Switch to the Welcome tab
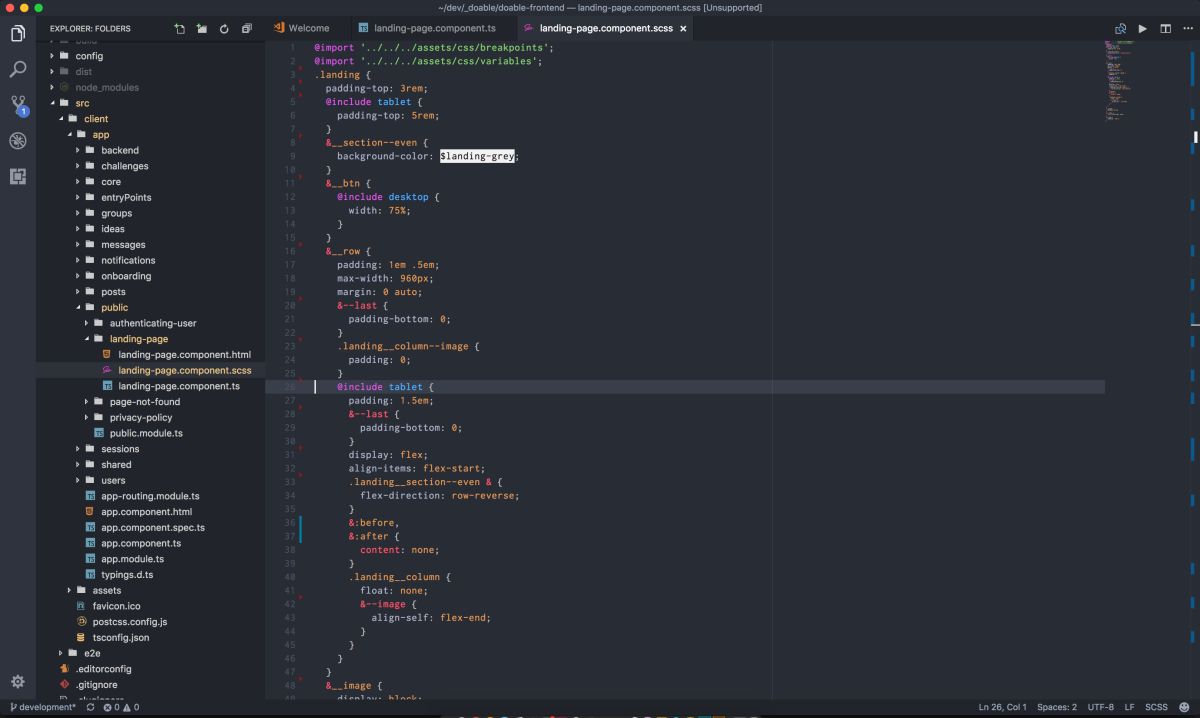The height and width of the screenshot is (718, 1200). coord(309,29)
